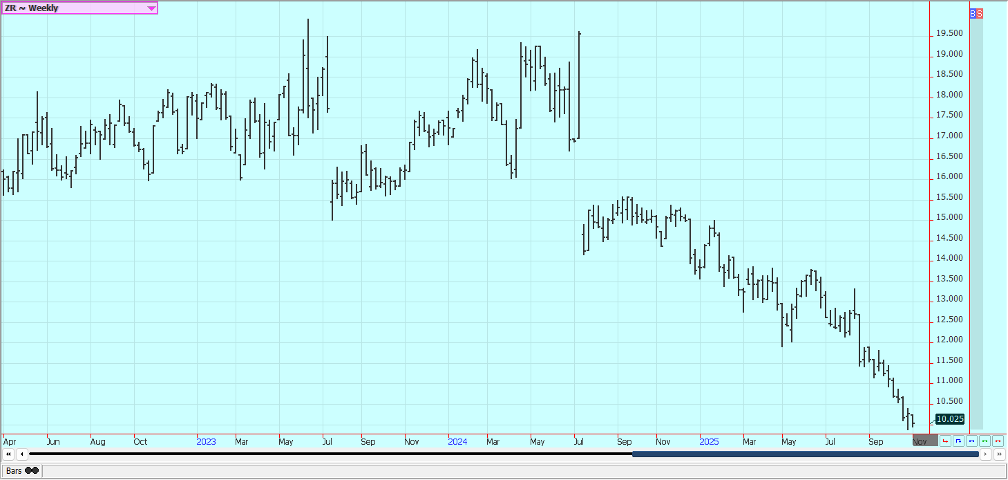Click the 19.500 price axis label
The width and height of the screenshot is (1008, 480).
click(x=949, y=33)
